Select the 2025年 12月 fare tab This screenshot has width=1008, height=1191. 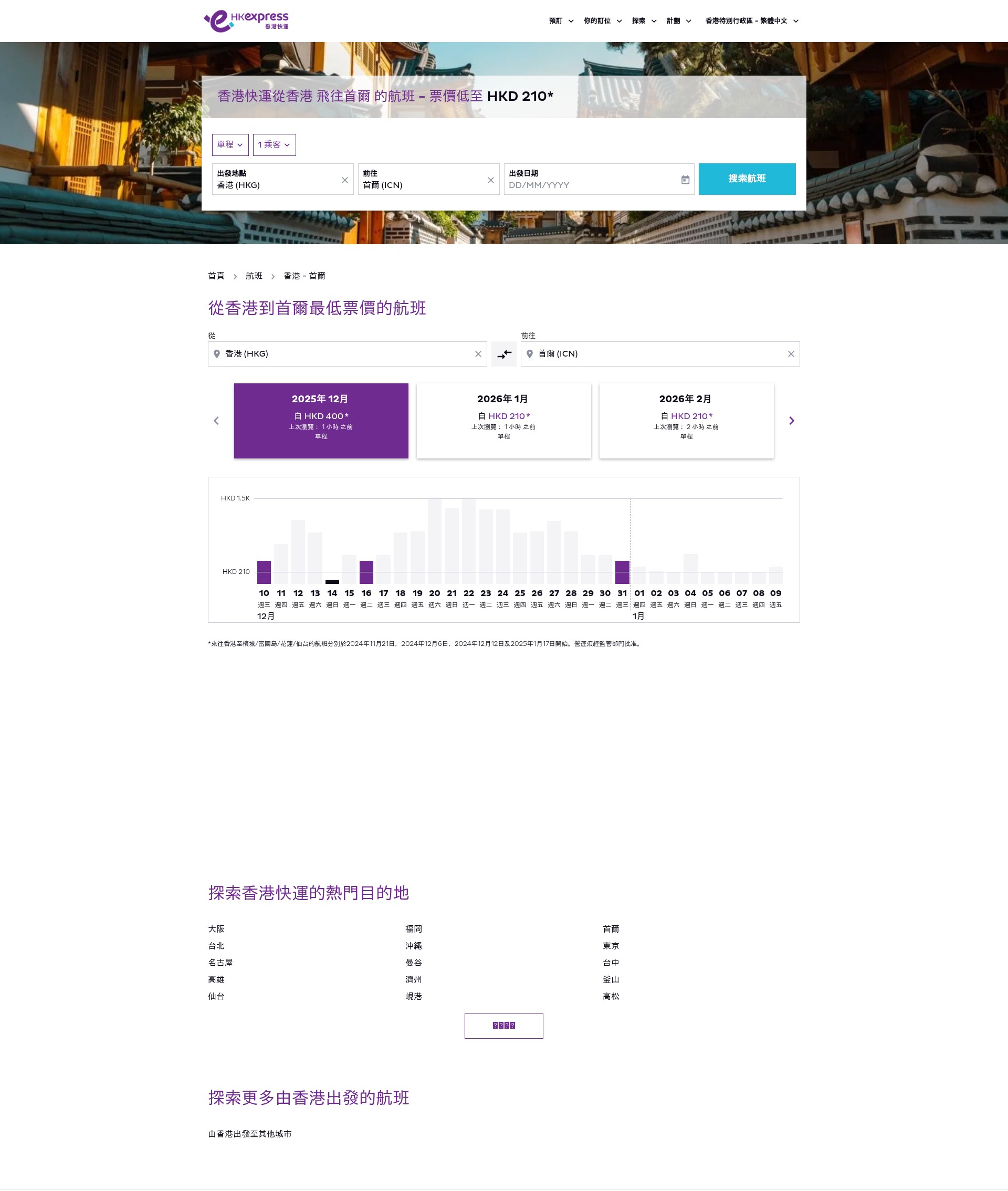click(321, 421)
